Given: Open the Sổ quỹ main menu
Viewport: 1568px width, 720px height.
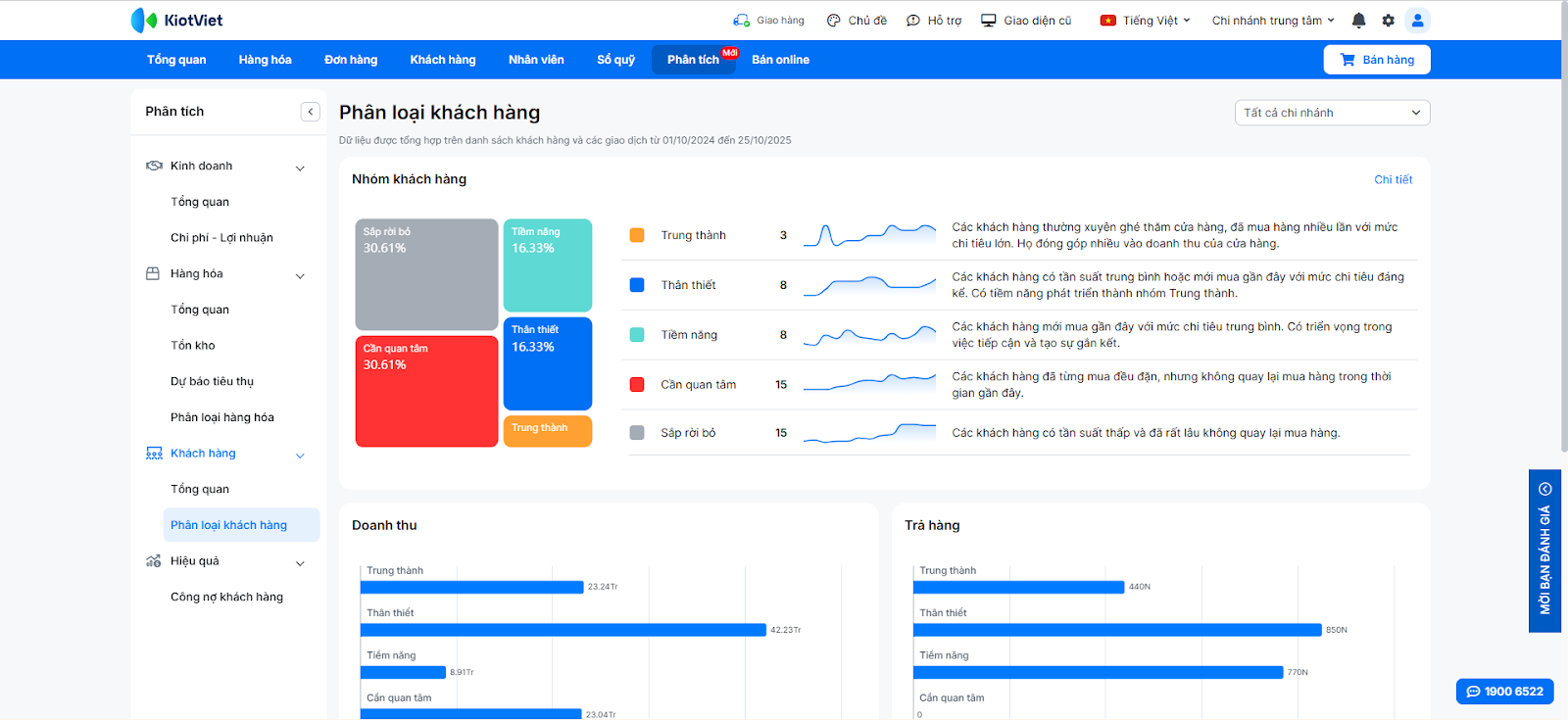Looking at the screenshot, I should tap(616, 60).
